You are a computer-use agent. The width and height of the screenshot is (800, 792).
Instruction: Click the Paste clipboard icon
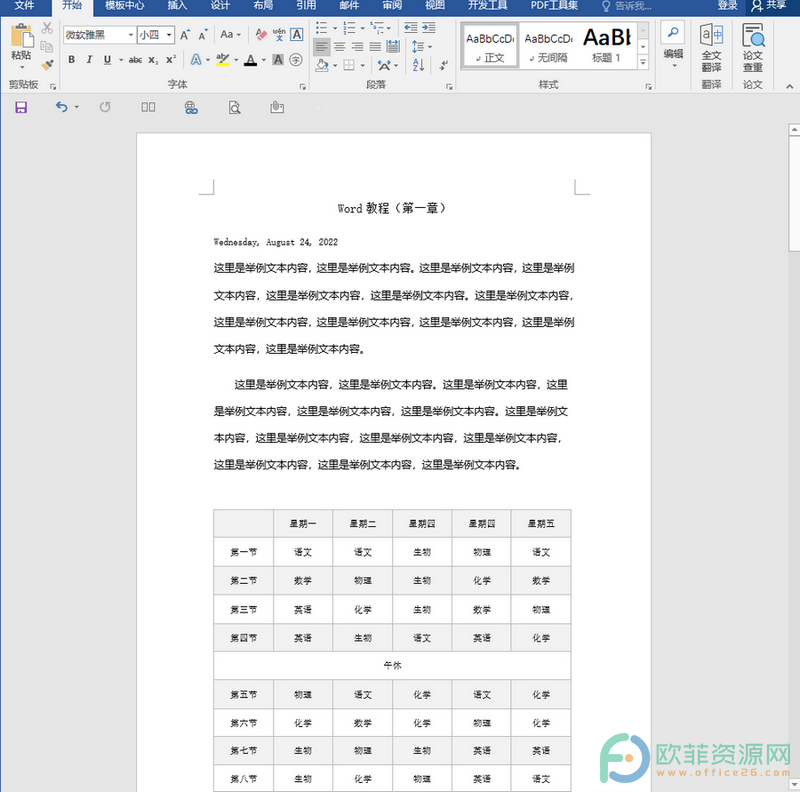[22, 36]
